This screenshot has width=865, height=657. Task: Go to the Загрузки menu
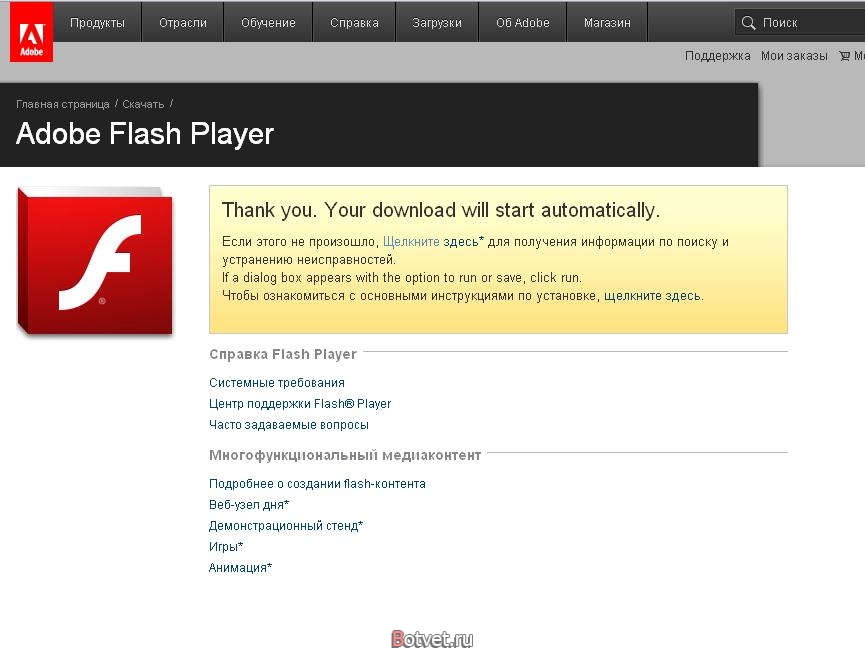[x=437, y=22]
